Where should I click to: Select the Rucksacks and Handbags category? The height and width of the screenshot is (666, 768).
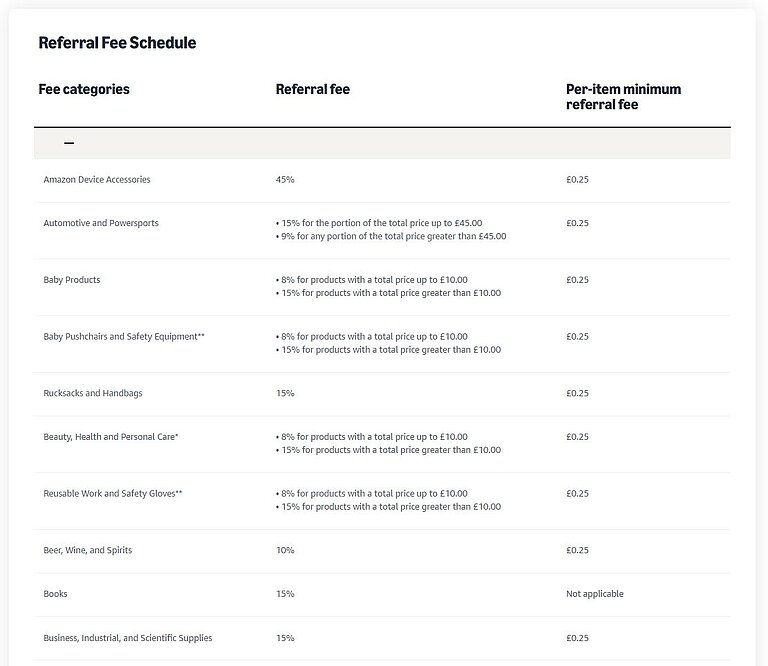(x=93, y=393)
